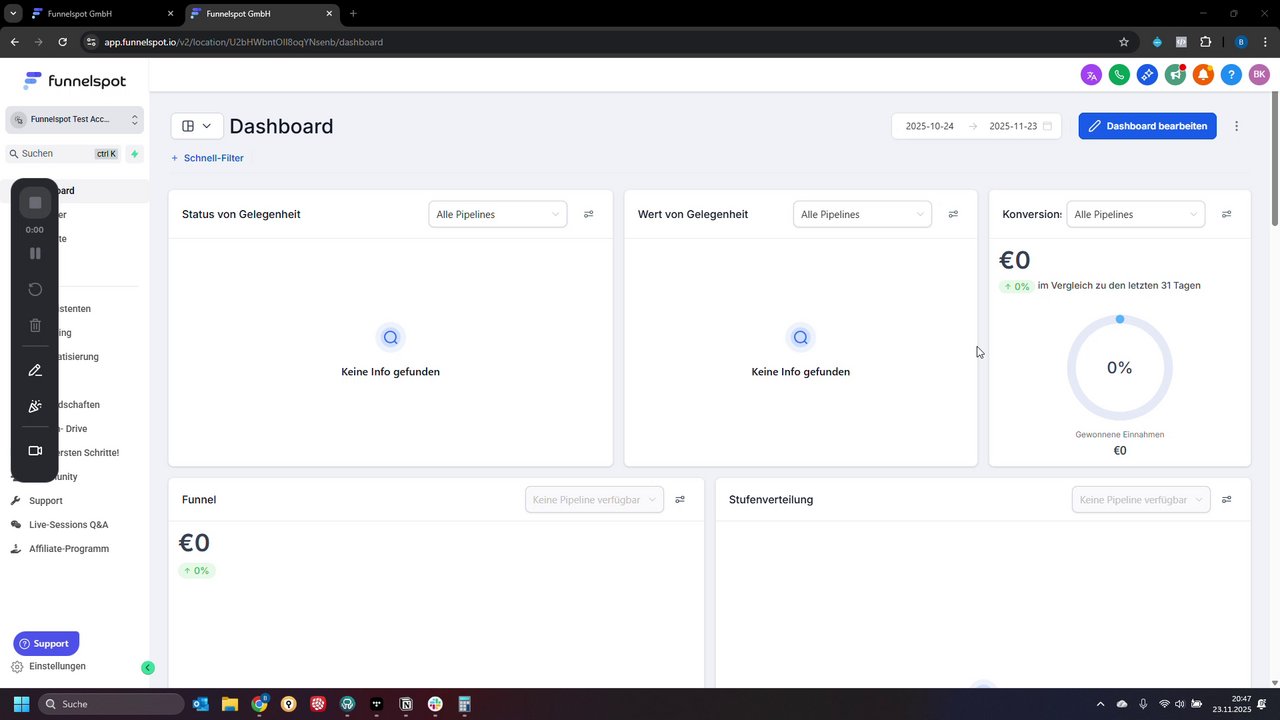Open filter settings for the Funnel widget
Viewport: 1280px width, 720px height.
tap(680, 500)
